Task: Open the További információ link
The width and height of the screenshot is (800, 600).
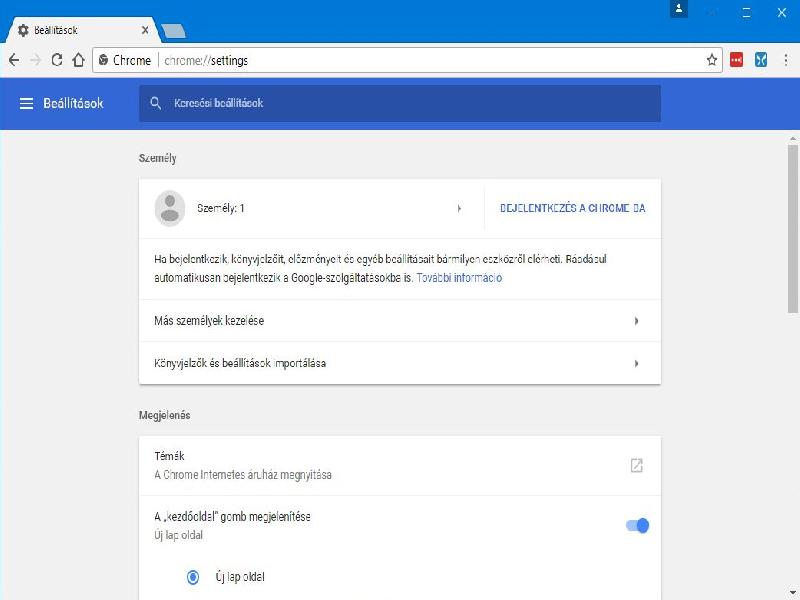Action: point(459,278)
